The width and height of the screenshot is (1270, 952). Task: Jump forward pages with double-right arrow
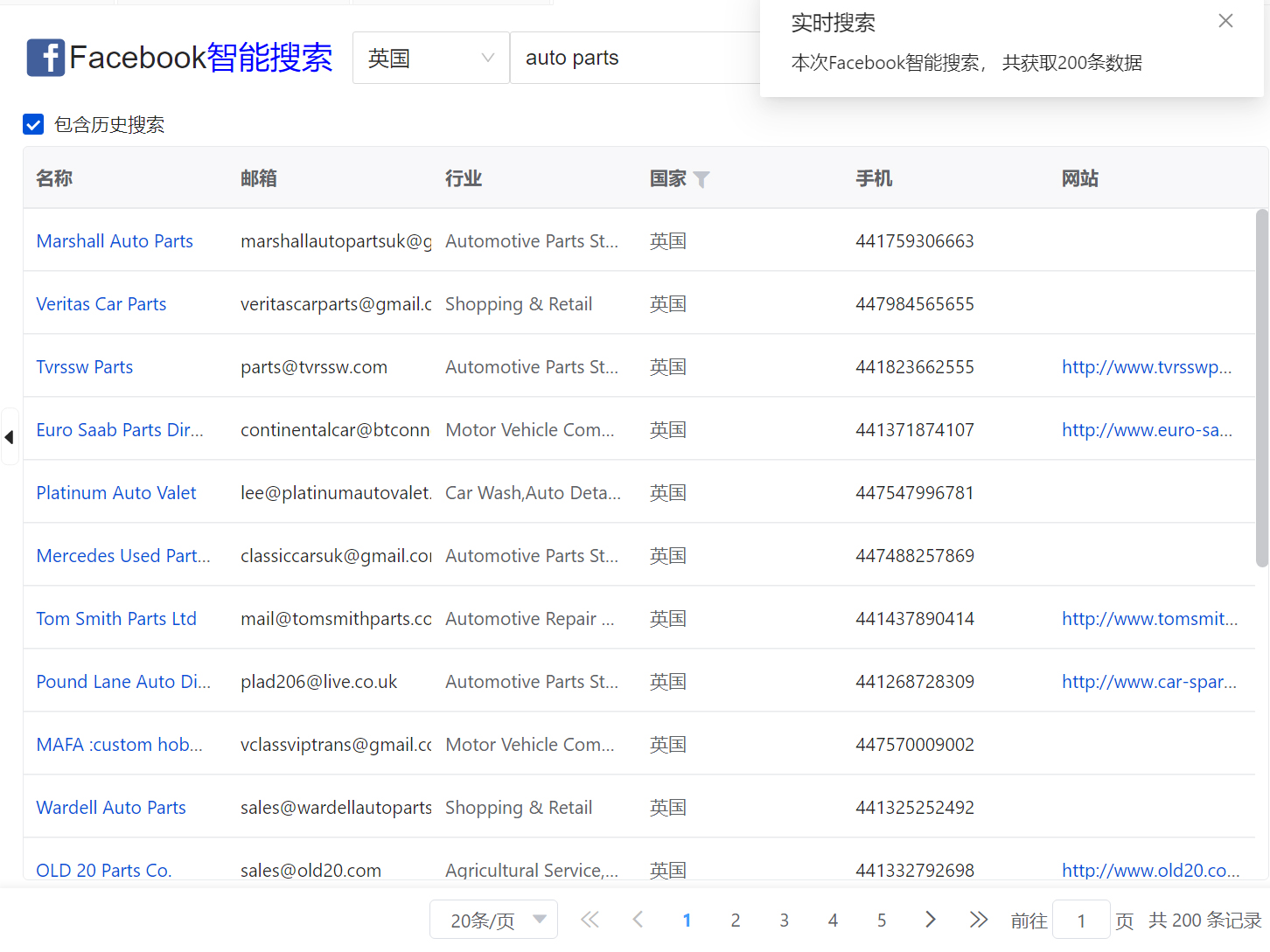(978, 920)
